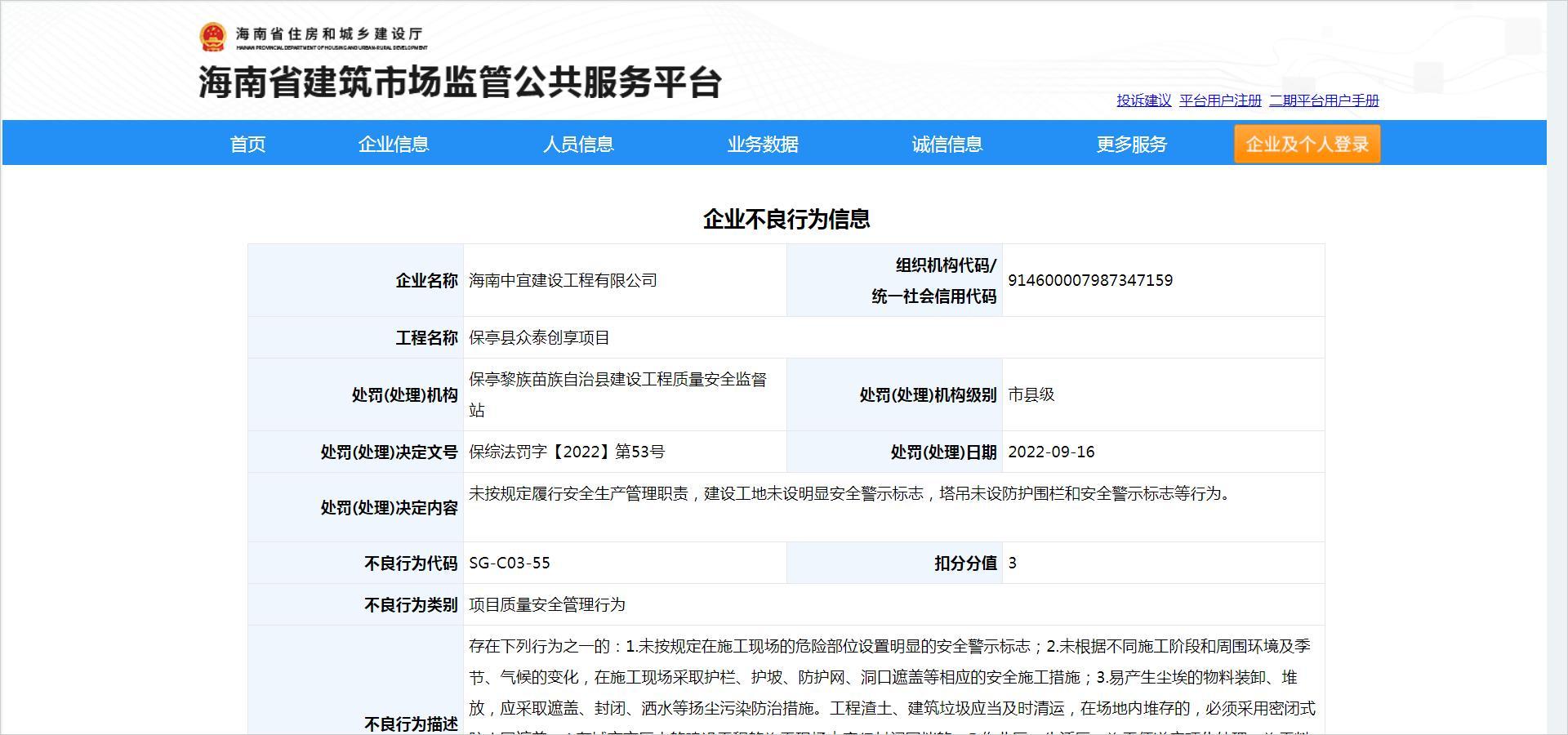
Task: Click the heading 企业不良行为信息
Action: 786,219
